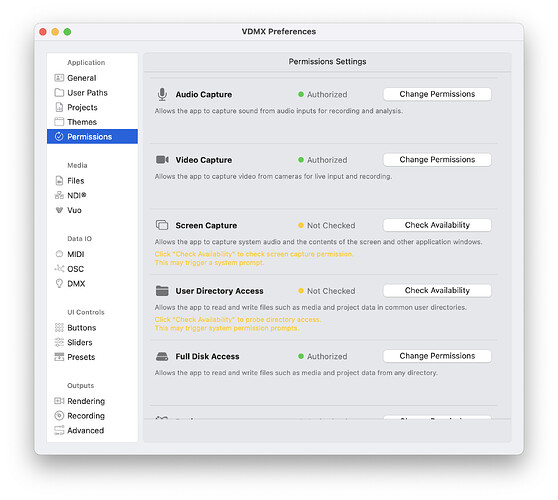Screen dimensions: 558x500
Task: Click the Vuo icon in Media section
Action: 59,210
